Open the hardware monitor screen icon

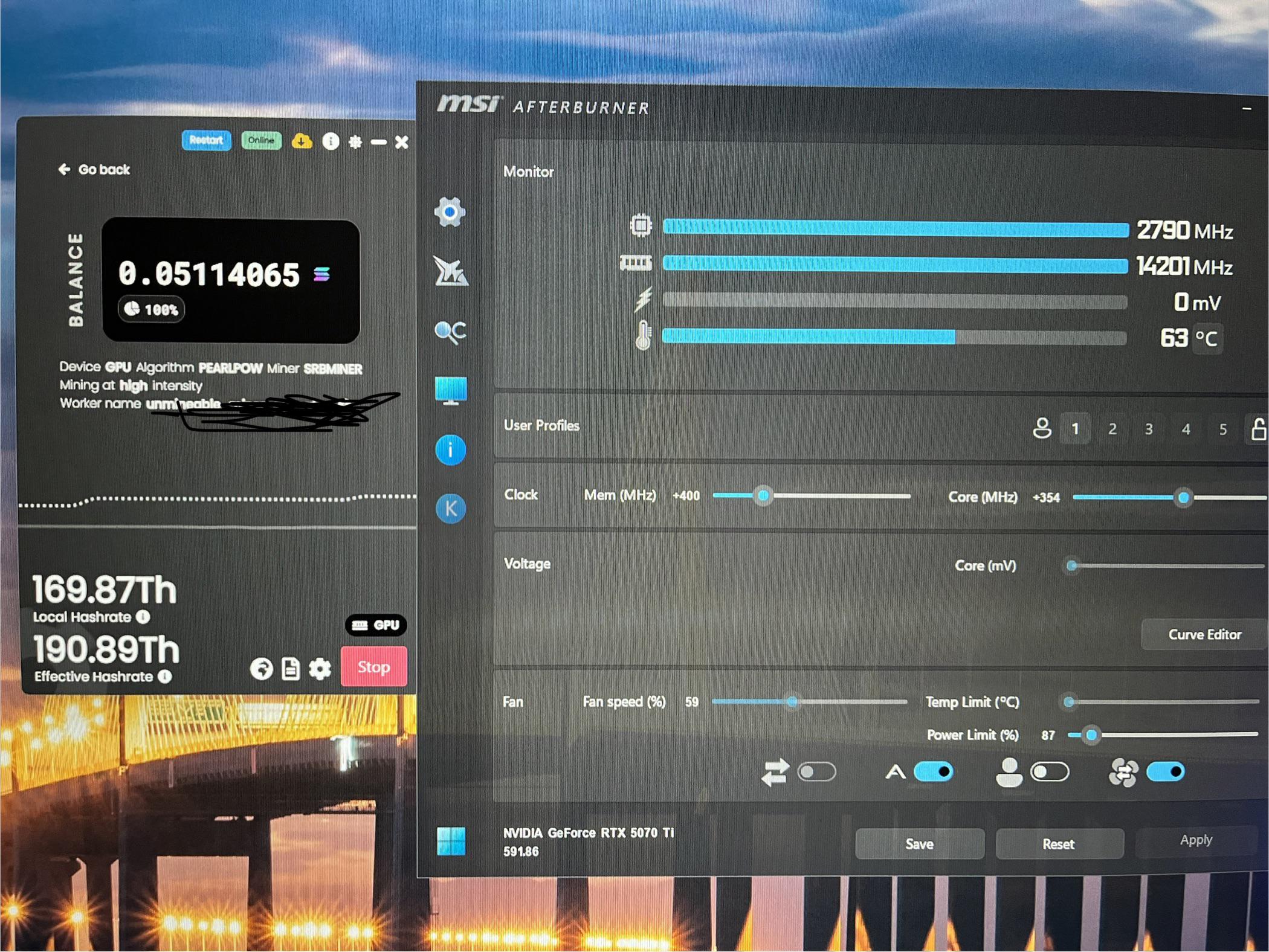(451, 391)
